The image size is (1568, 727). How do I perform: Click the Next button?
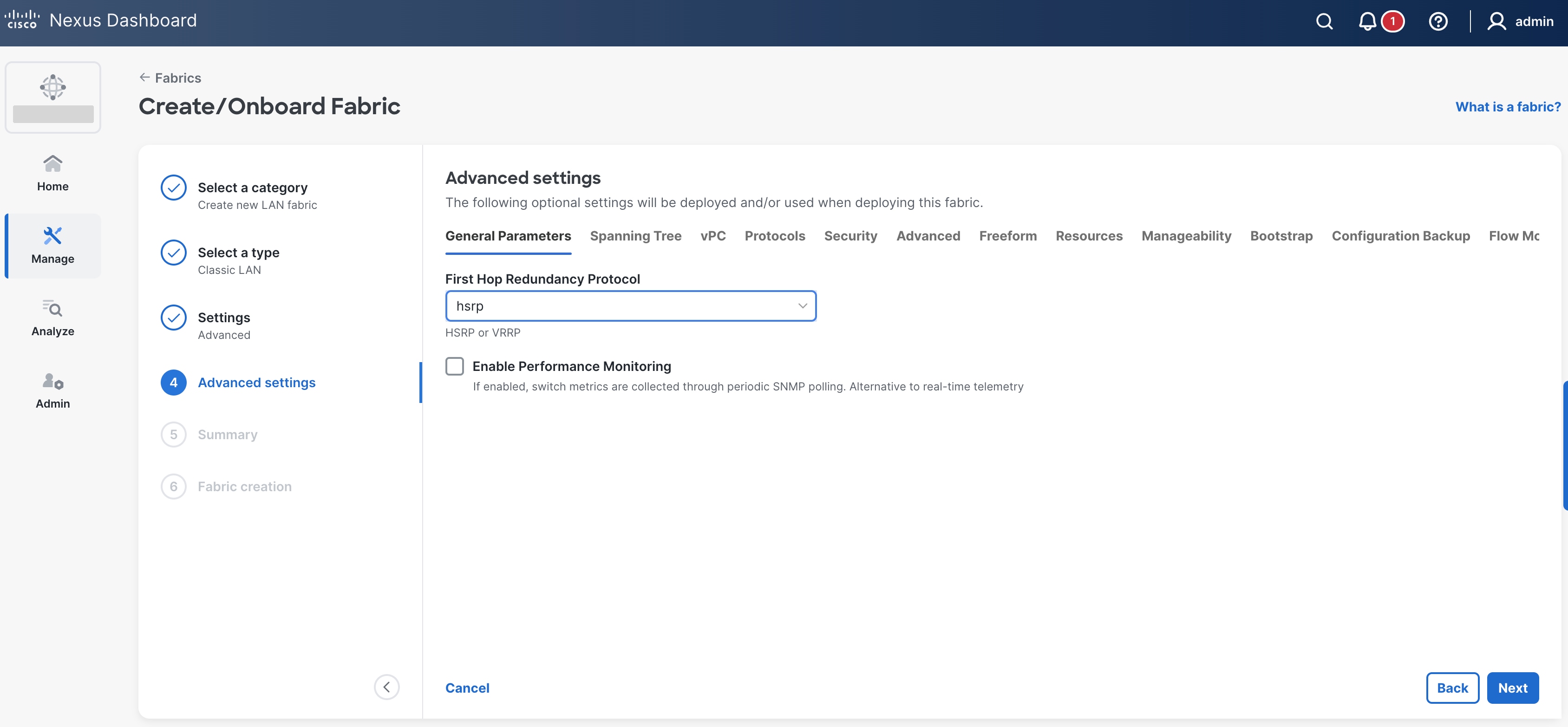pos(1513,688)
